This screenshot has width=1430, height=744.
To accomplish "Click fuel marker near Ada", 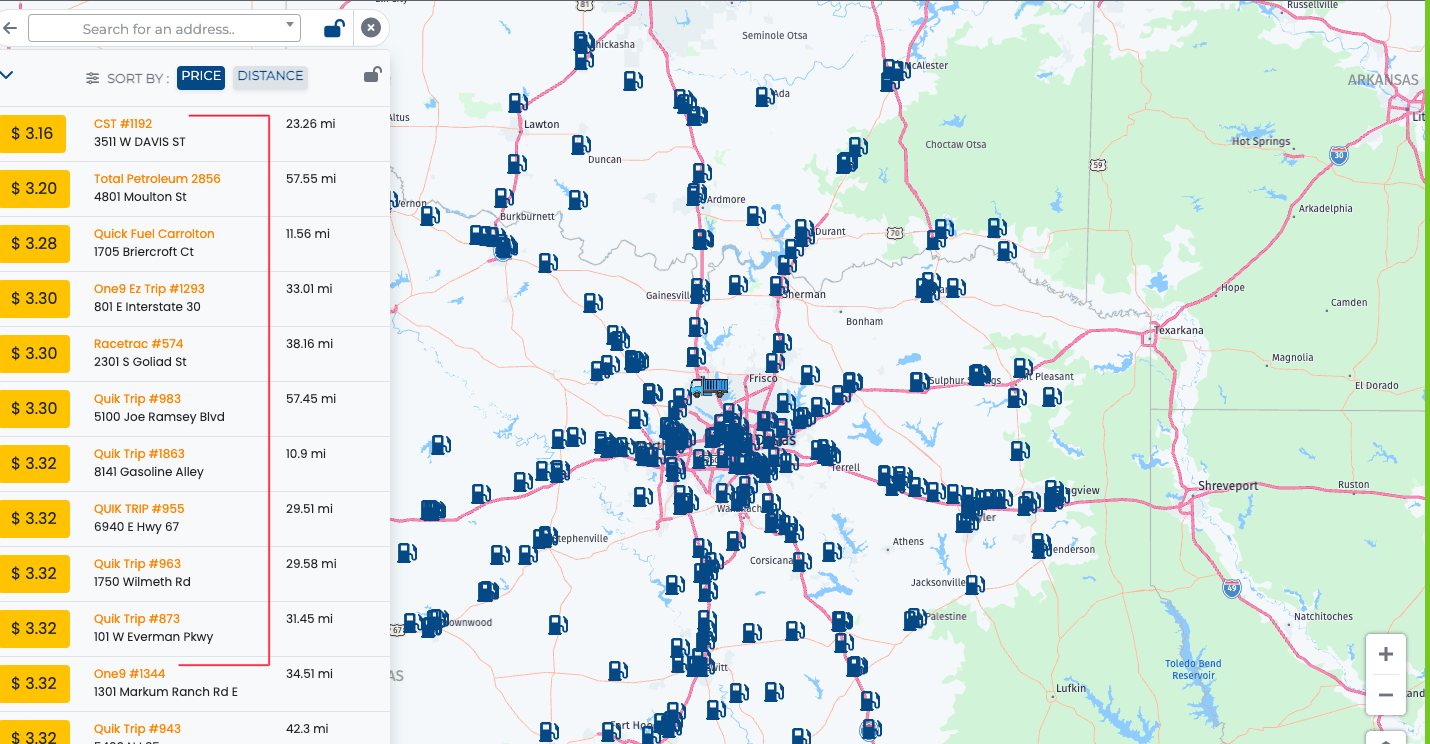I will click(x=764, y=96).
